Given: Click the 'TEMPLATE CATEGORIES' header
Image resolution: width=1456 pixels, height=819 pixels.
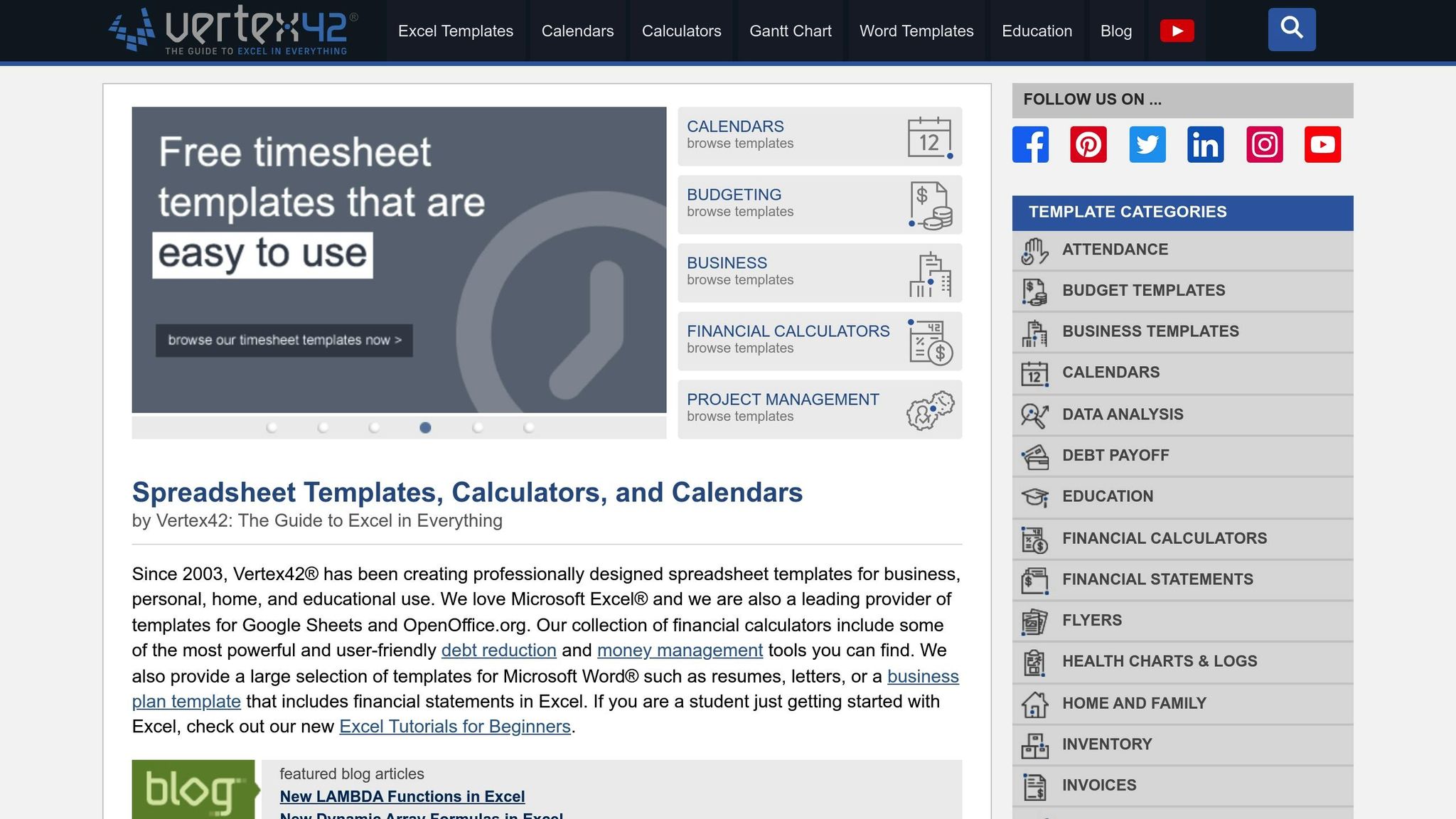Looking at the screenshot, I should click(1183, 213).
